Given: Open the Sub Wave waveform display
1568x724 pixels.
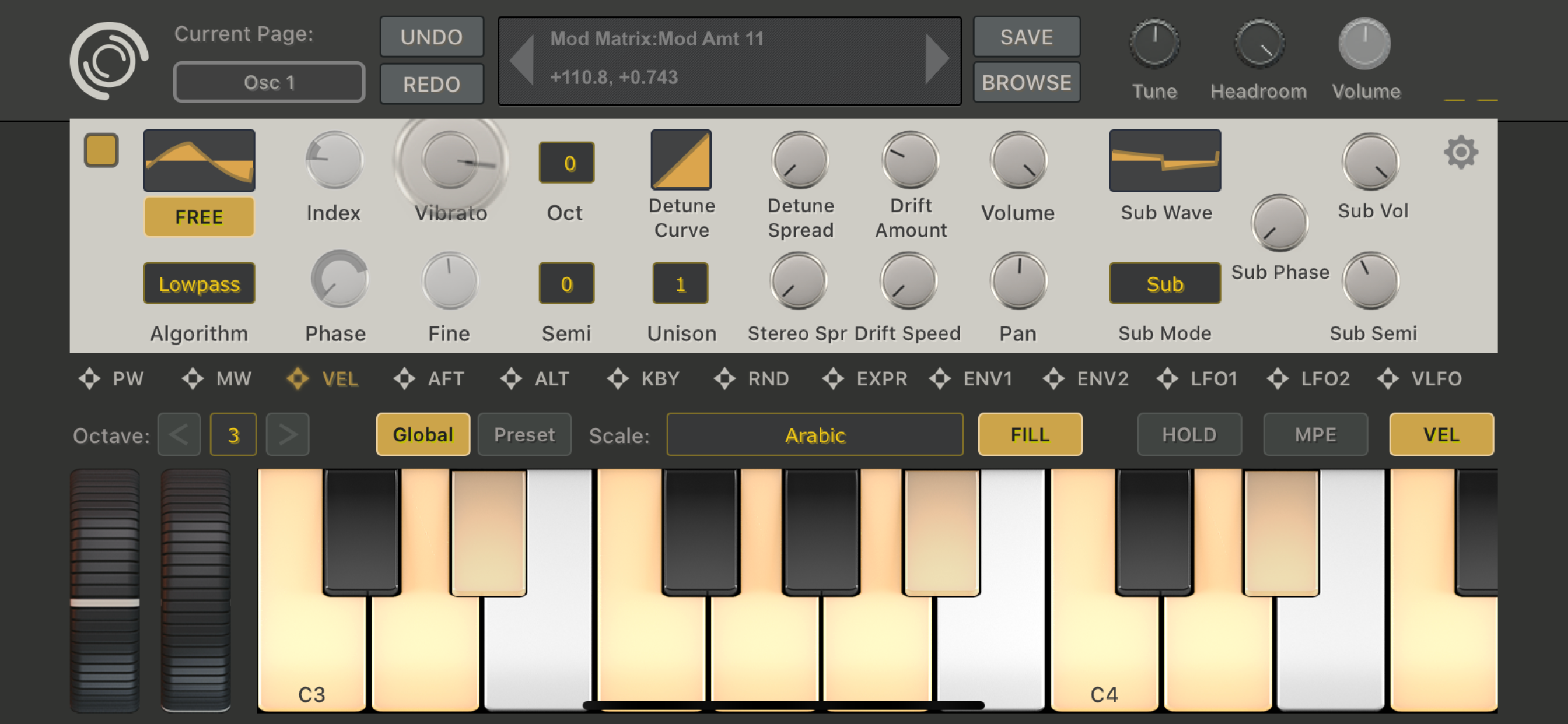Looking at the screenshot, I should (x=1164, y=161).
